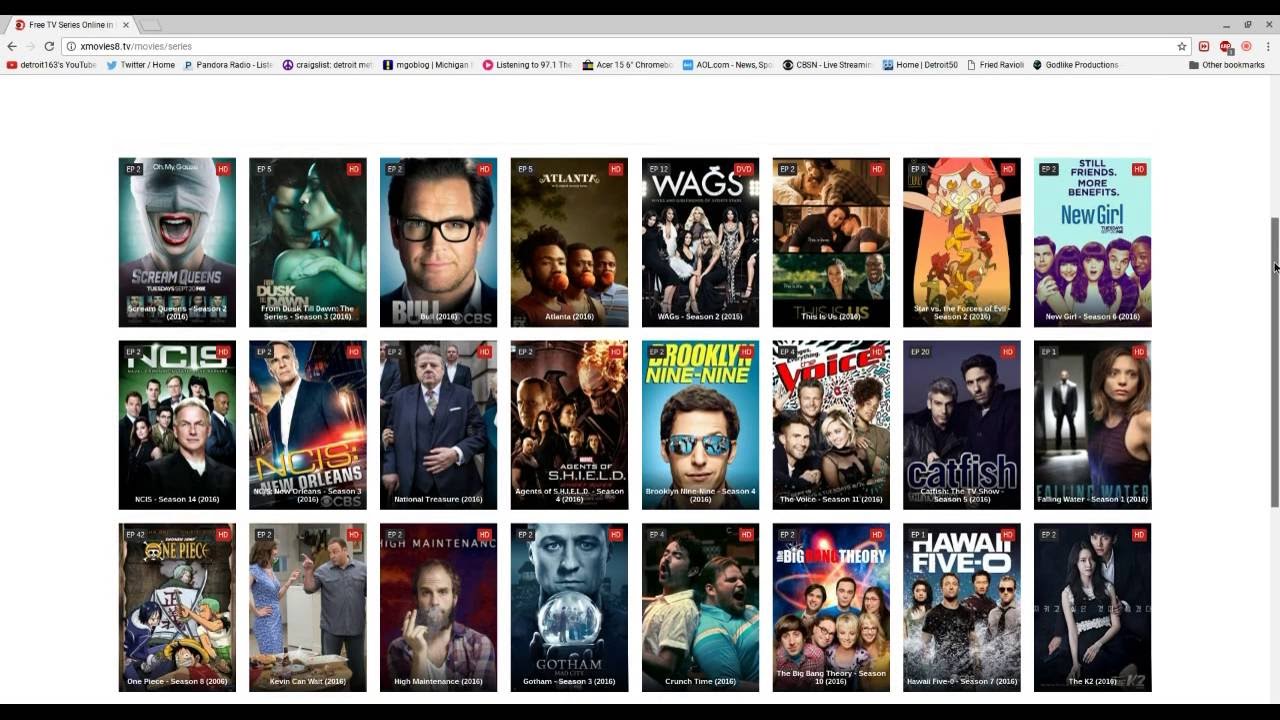Image resolution: width=1280 pixels, height=720 pixels.
Task: Open the craigslist detroit bookmark
Action: point(328,65)
